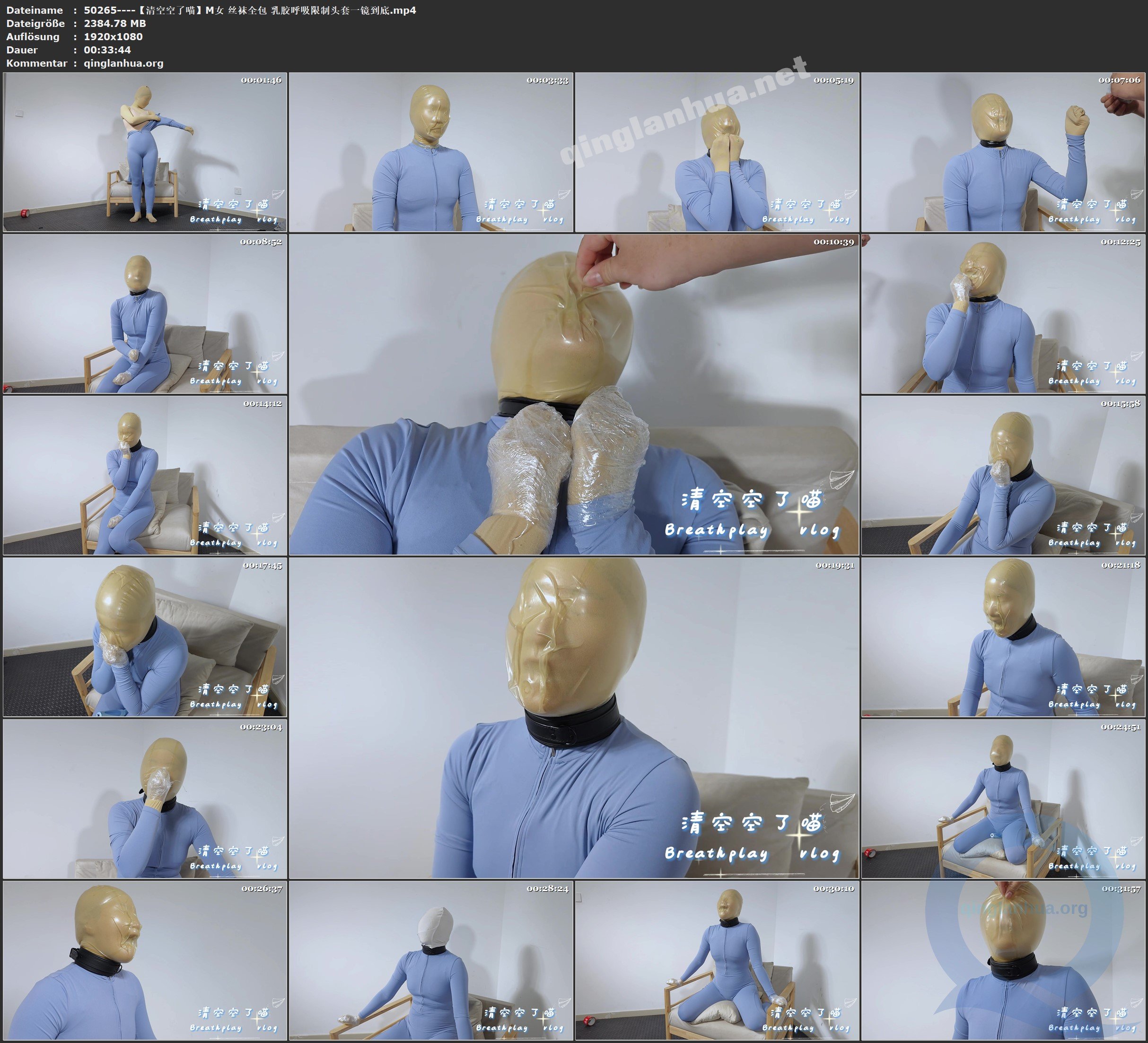Screen dimensions: 1148x1043
Task: Open the frame timestamped 00:14:12
Action: [145, 475]
